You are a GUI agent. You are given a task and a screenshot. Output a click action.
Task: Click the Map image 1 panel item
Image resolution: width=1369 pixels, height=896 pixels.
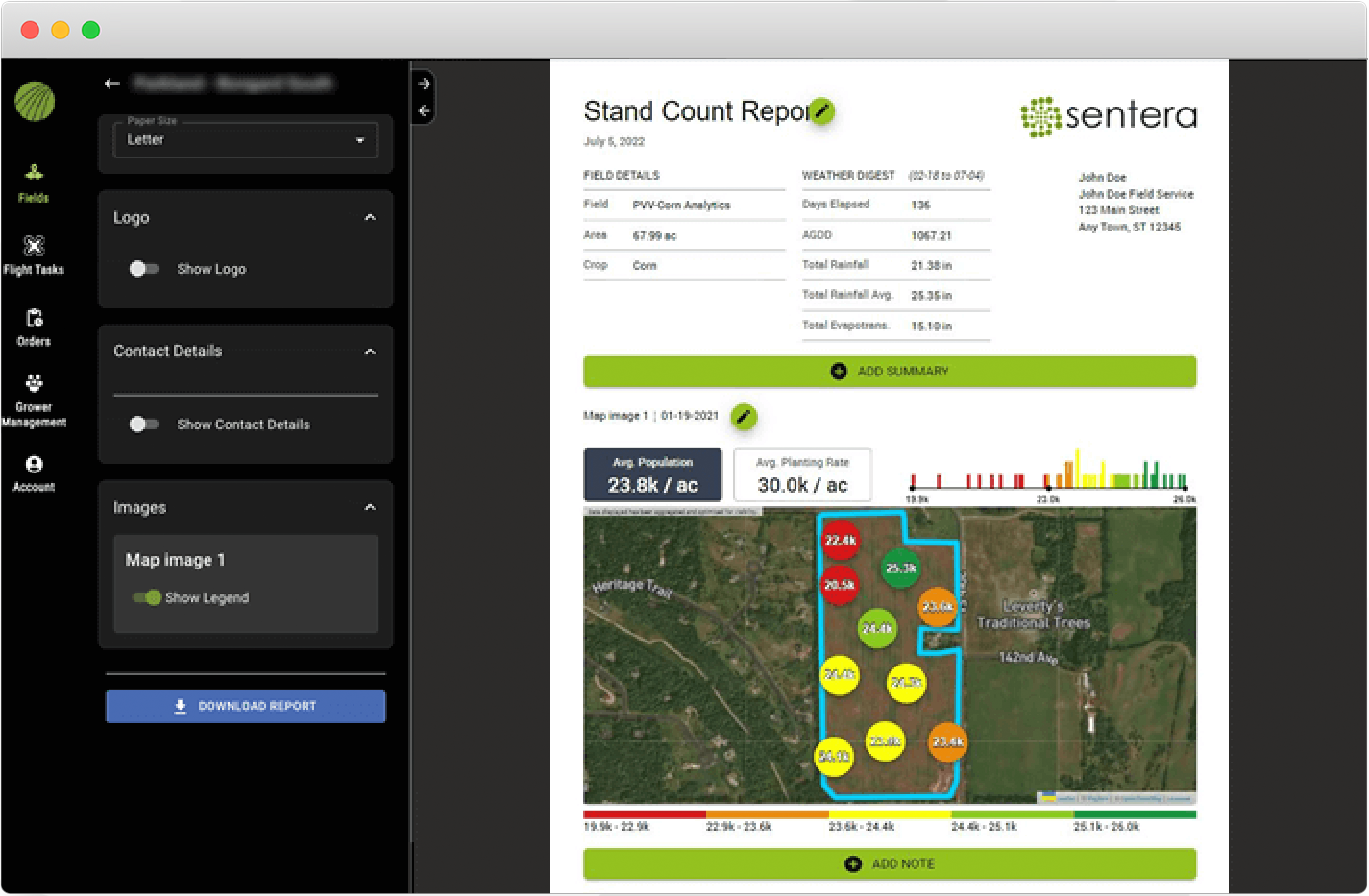(246, 584)
